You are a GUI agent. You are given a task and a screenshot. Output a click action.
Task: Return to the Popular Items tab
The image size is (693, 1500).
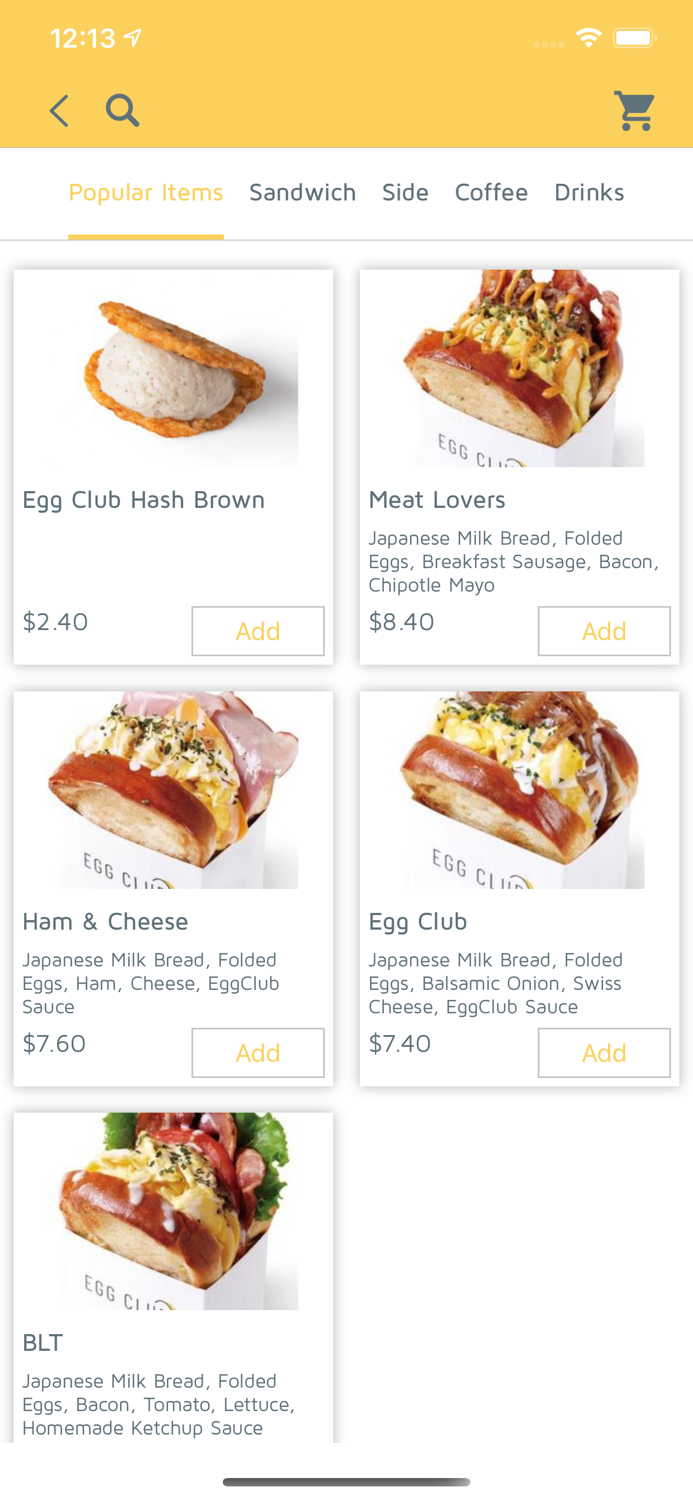click(146, 192)
